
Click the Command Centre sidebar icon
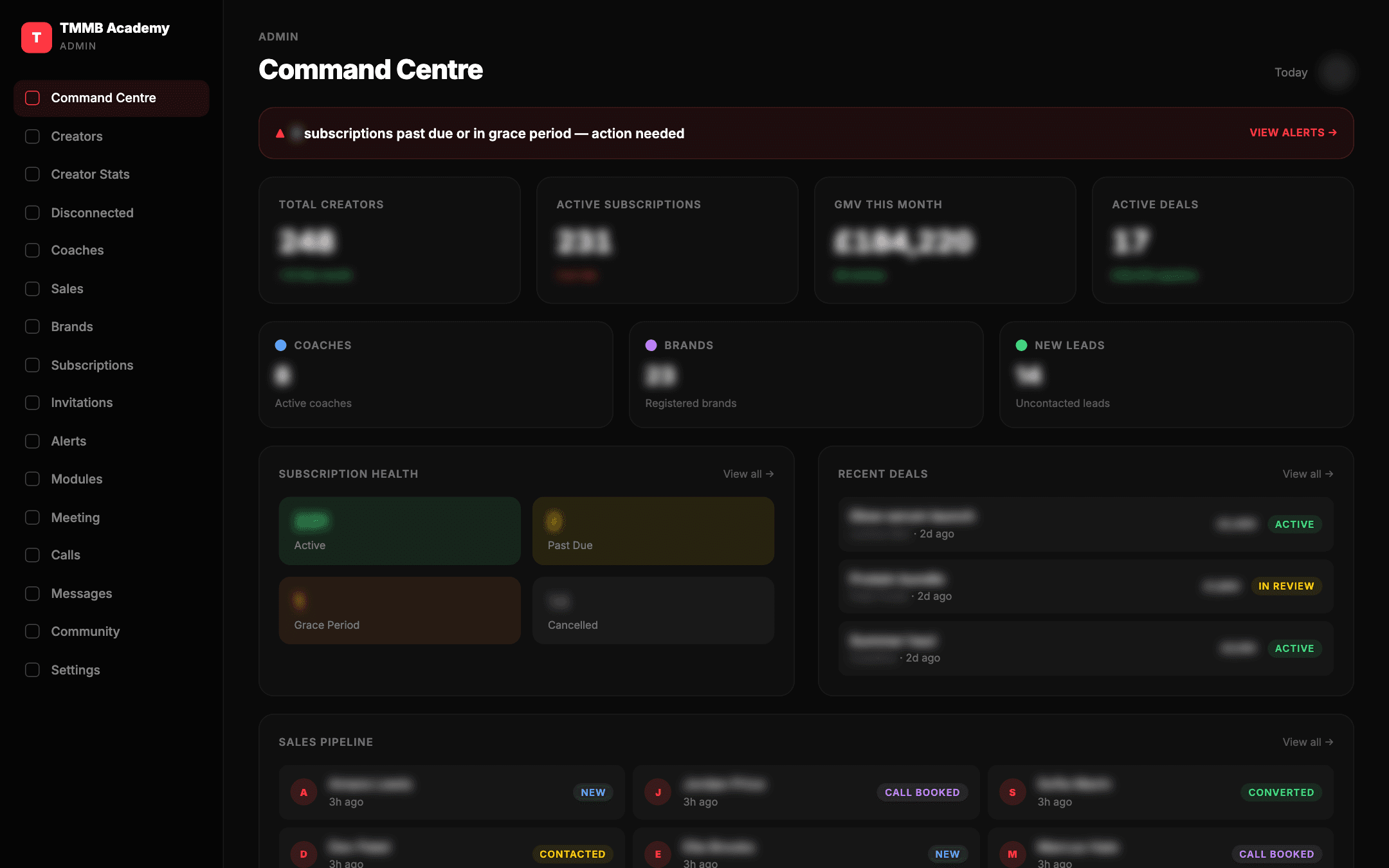point(32,98)
